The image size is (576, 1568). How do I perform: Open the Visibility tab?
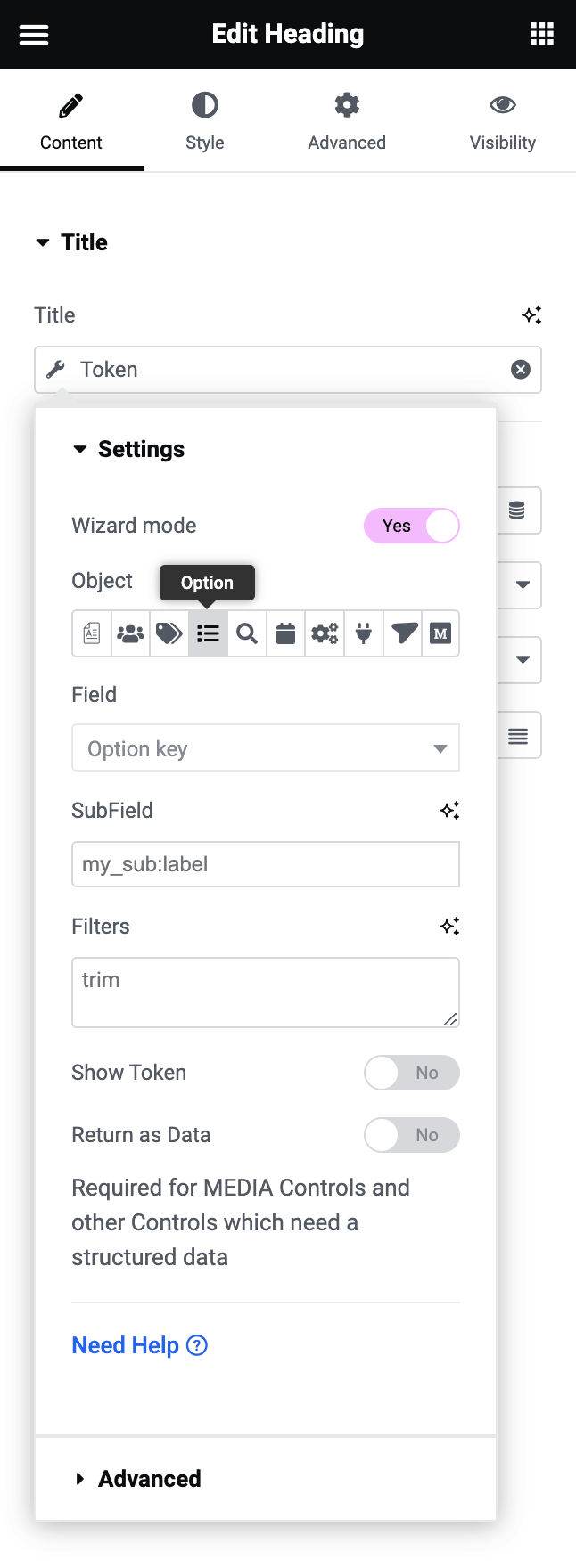pos(503,121)
